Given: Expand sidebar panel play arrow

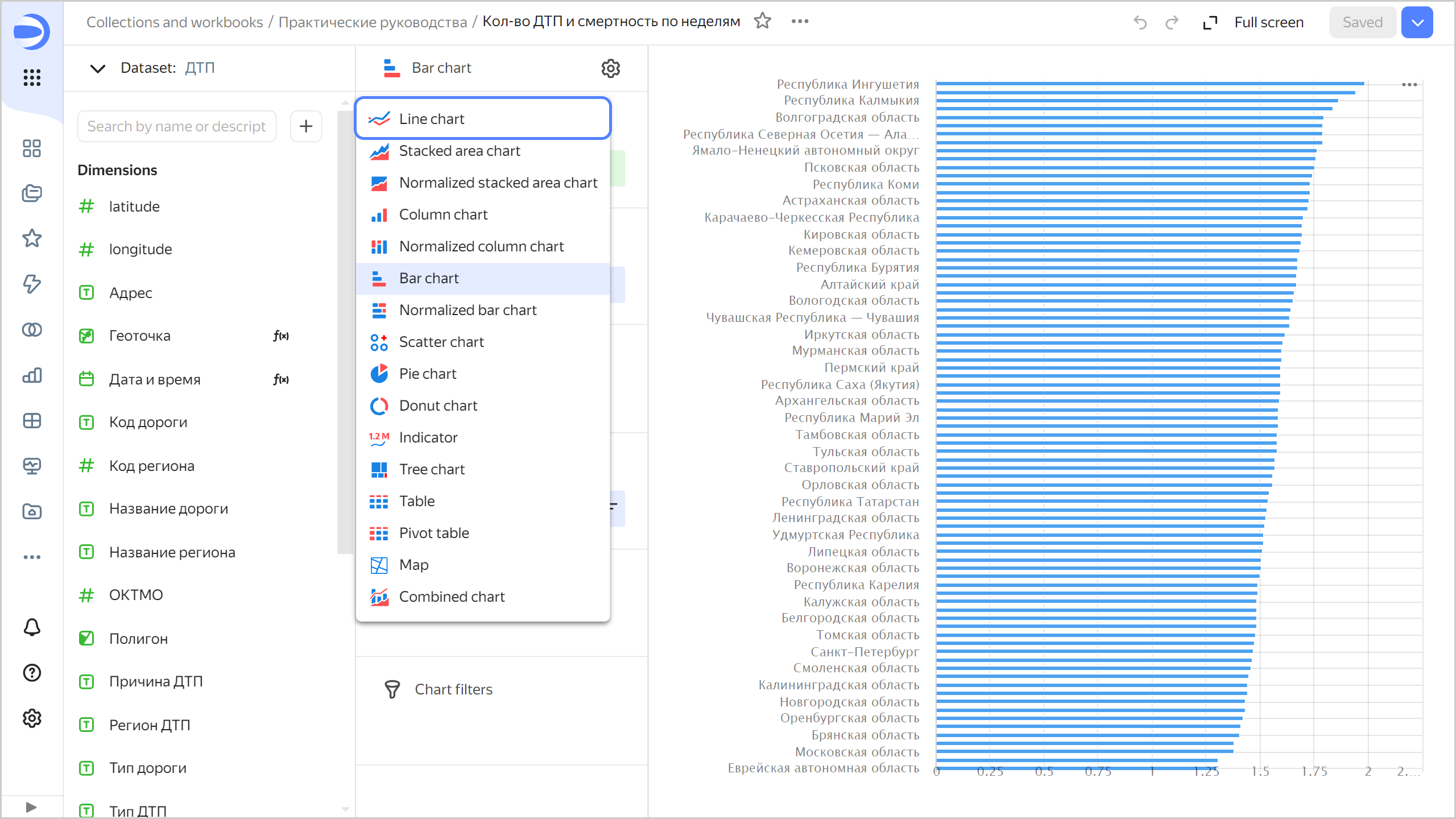Looking at the screenshot, I should pos(31,807).
